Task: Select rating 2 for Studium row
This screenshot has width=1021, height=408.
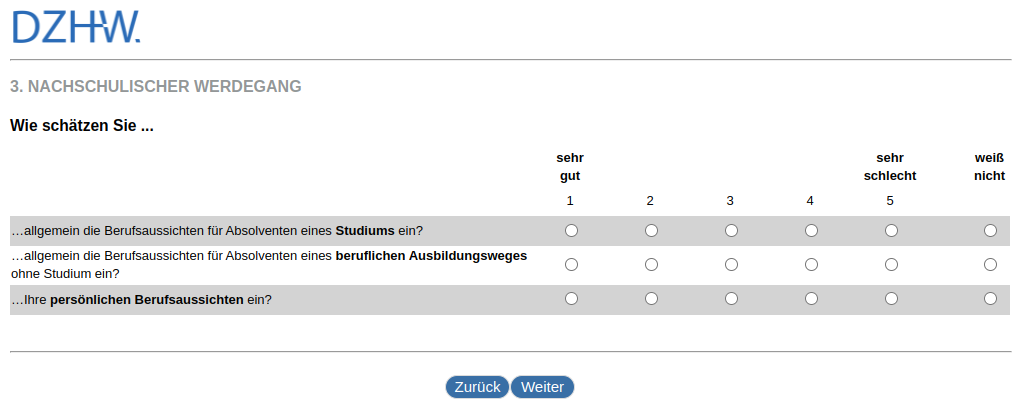Action: (651, 231)
